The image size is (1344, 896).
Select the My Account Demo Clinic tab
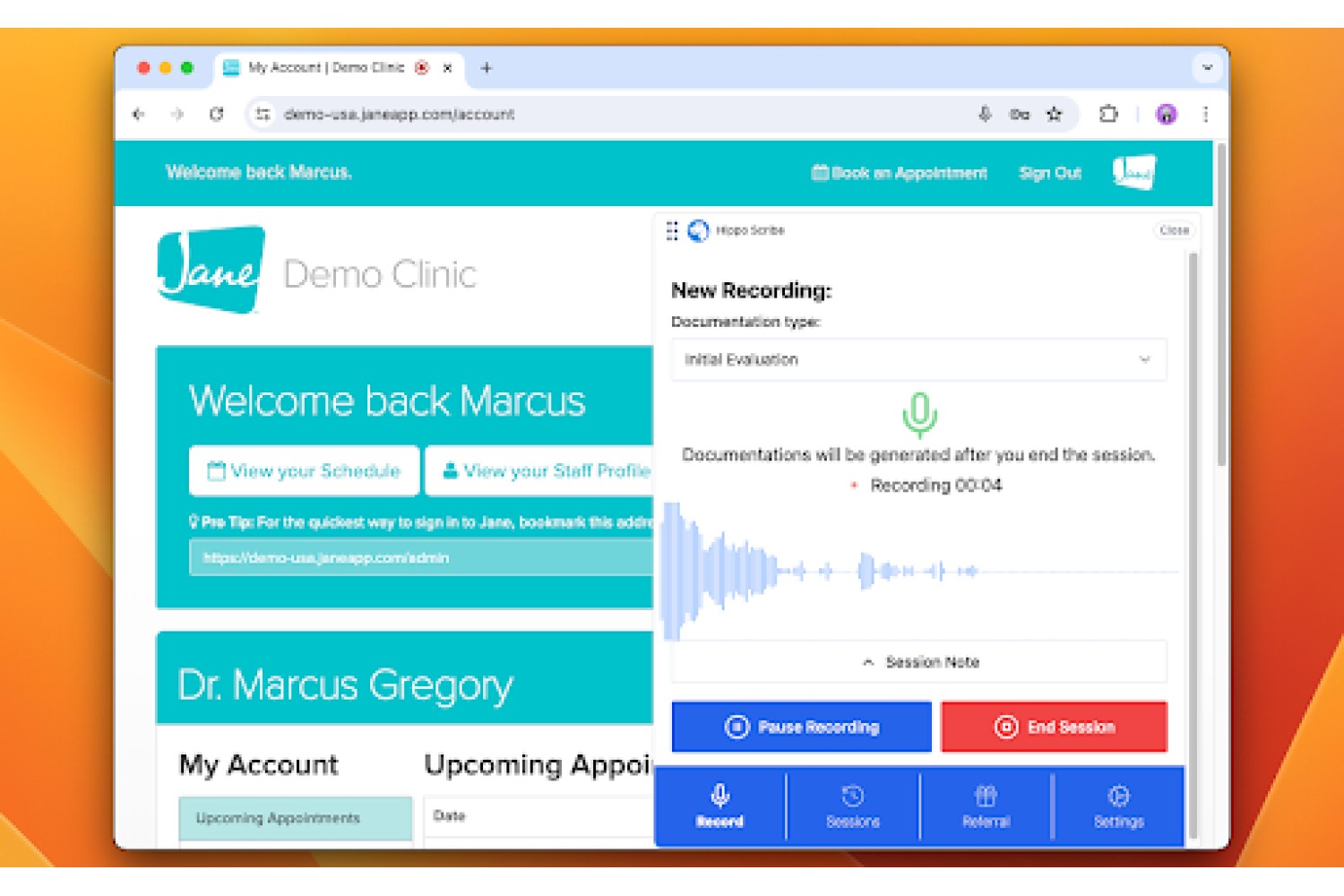click(327, 67)
